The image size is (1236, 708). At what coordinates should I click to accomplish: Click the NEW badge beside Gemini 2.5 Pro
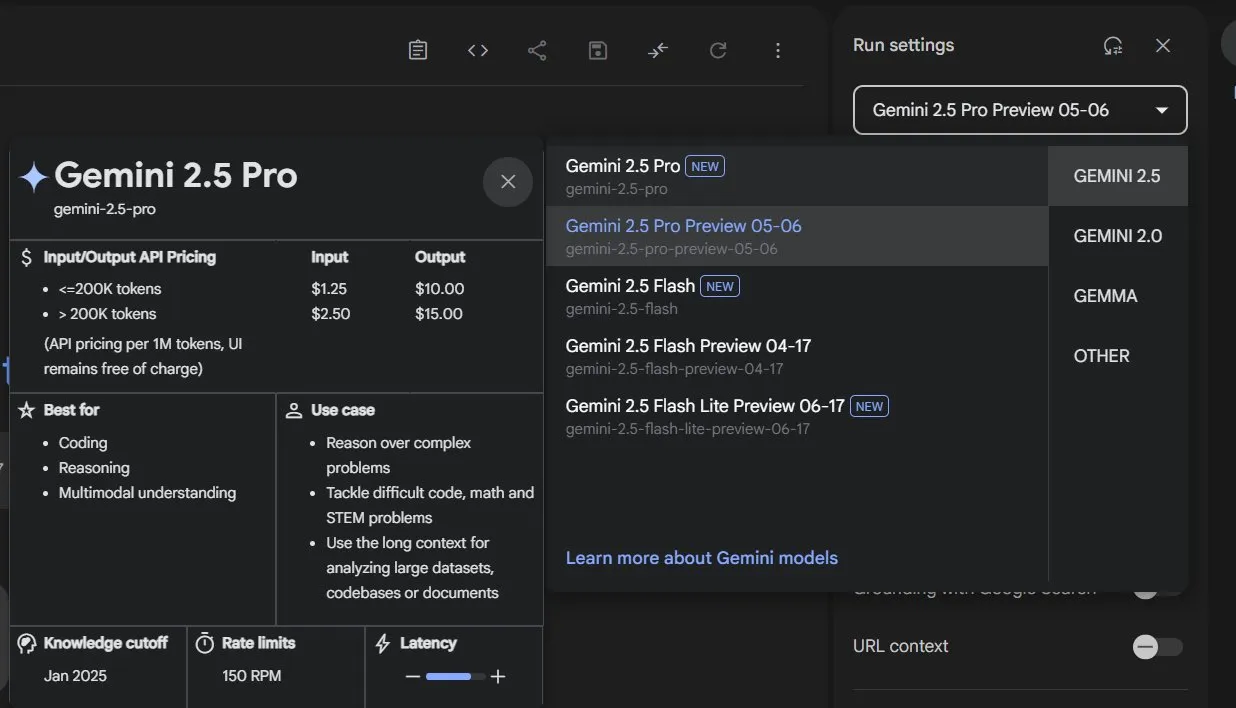705,166
